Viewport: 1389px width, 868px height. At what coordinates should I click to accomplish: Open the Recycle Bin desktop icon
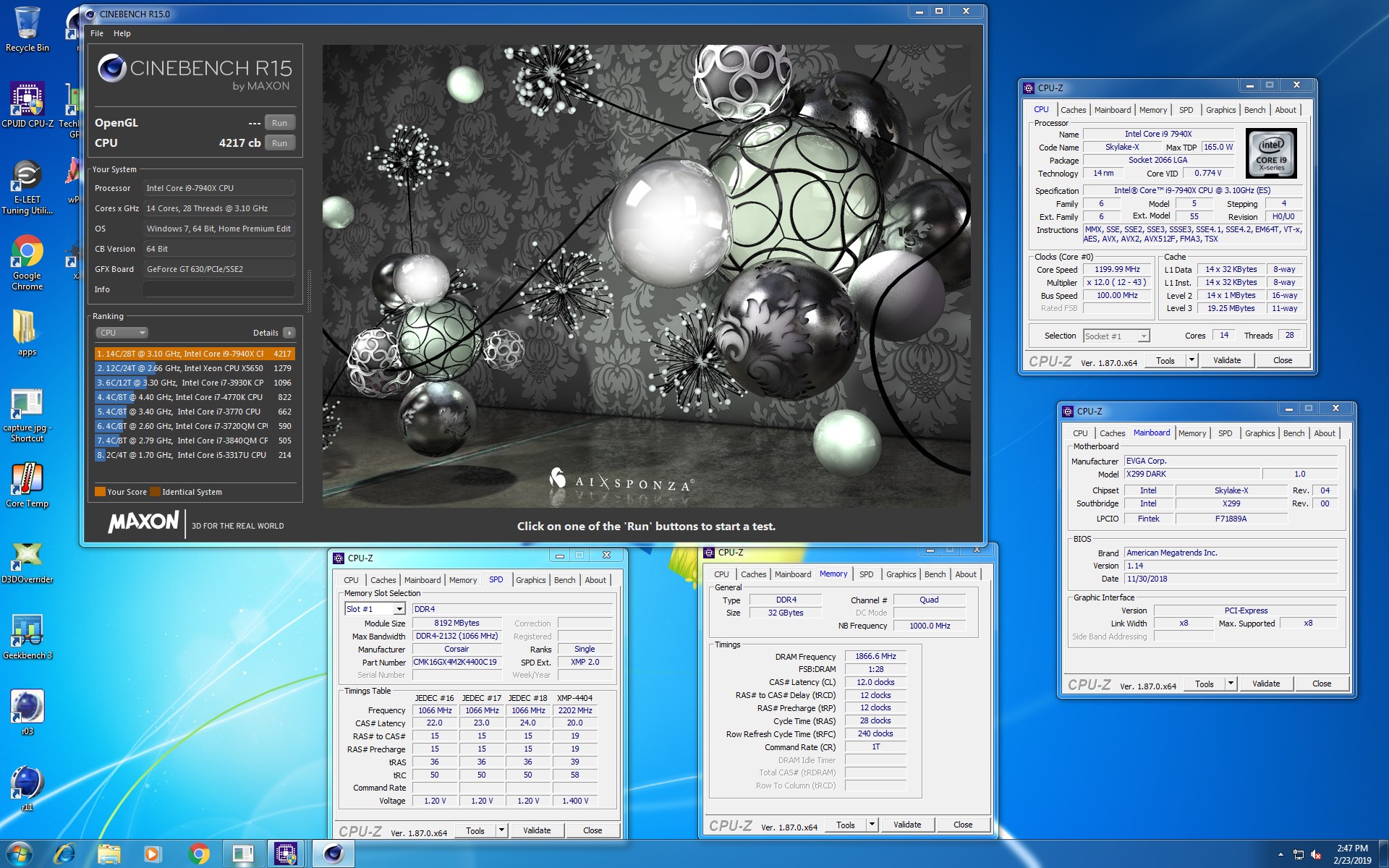[27, 29]
